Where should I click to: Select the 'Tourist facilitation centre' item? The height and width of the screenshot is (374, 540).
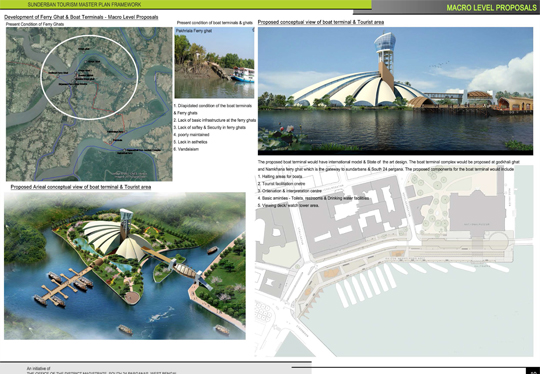pos(281,184)
